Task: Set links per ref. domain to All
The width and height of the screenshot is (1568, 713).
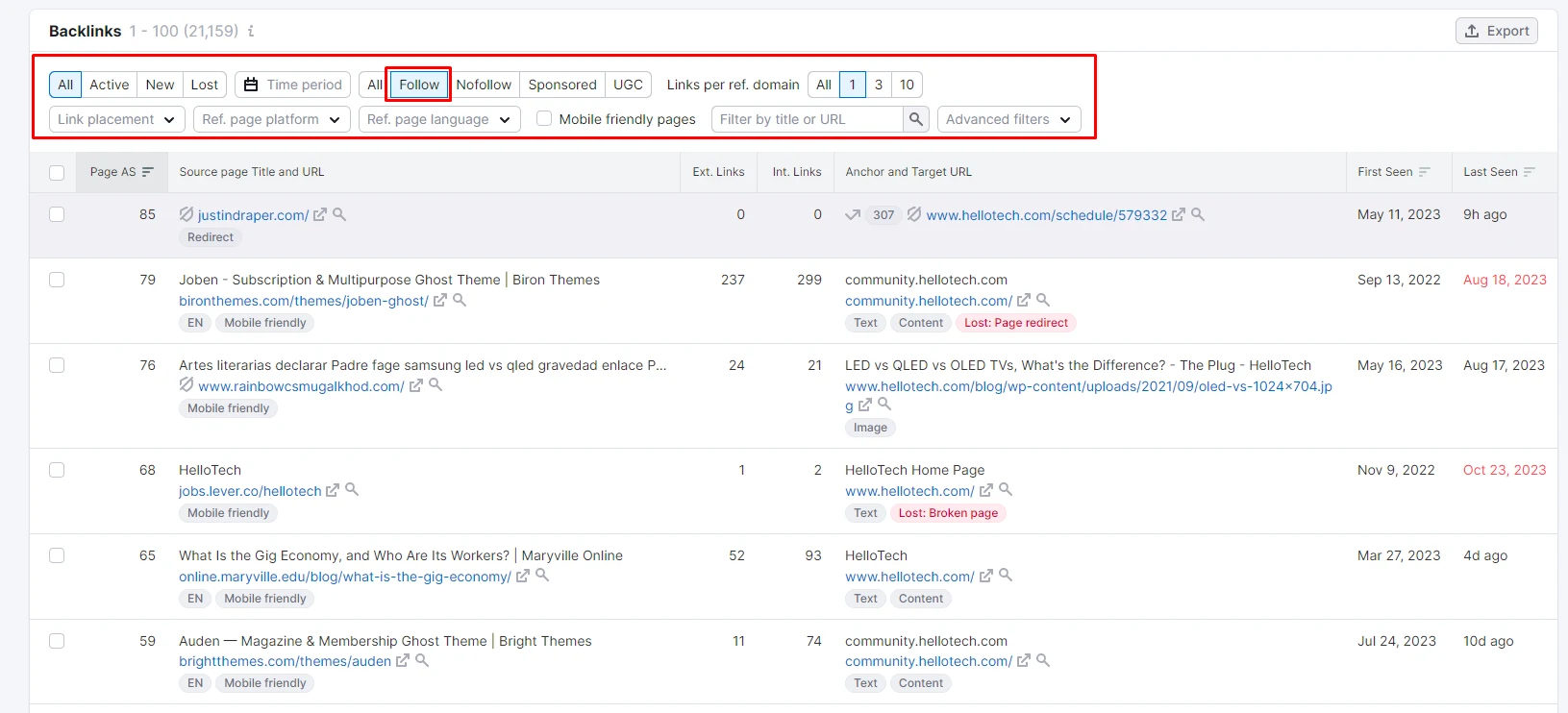Action: pyautogui.click(x=824, y=85)
